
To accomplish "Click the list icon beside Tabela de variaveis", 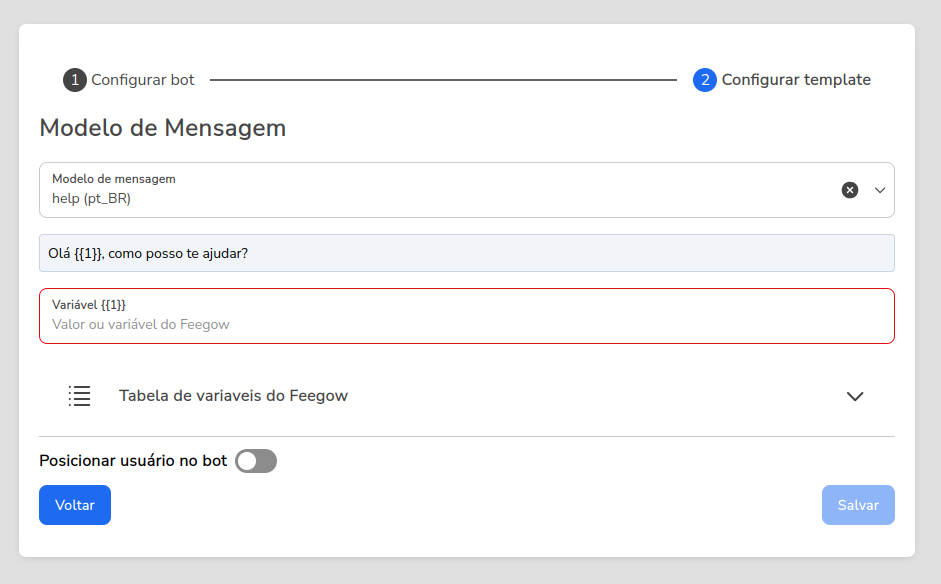I will (79, 396).
